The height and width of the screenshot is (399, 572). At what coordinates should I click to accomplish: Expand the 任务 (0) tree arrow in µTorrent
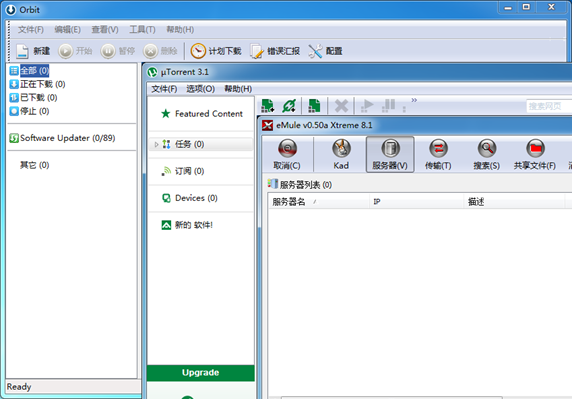(x=156, y=144)
